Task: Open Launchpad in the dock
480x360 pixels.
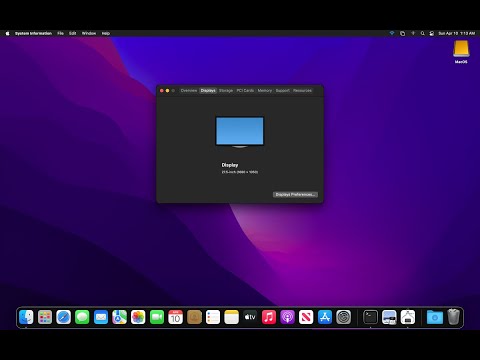Action: coord(45,317)
